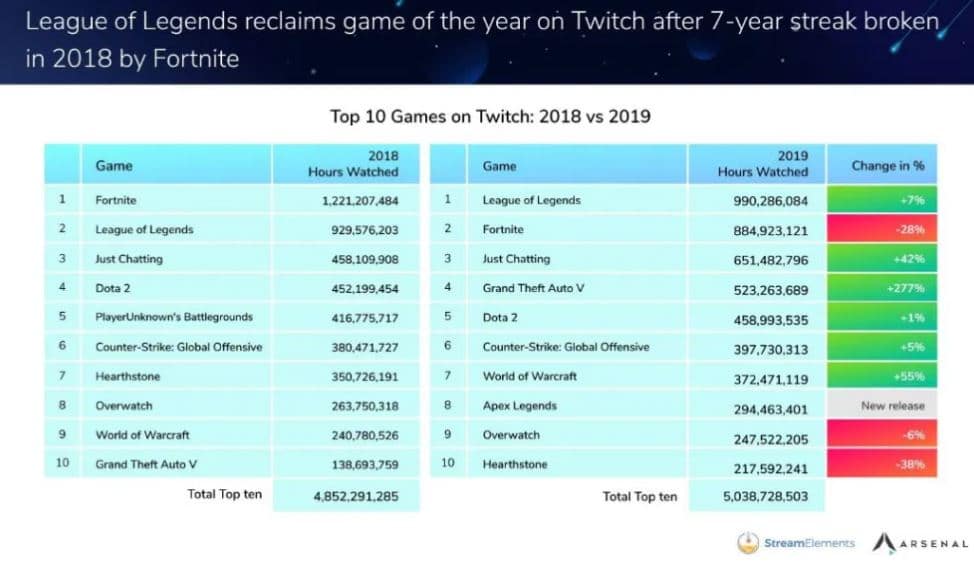The height and width of the screenshot is (574, 974).
Task: Click the Arsenal logo icon
Action: 882,543
